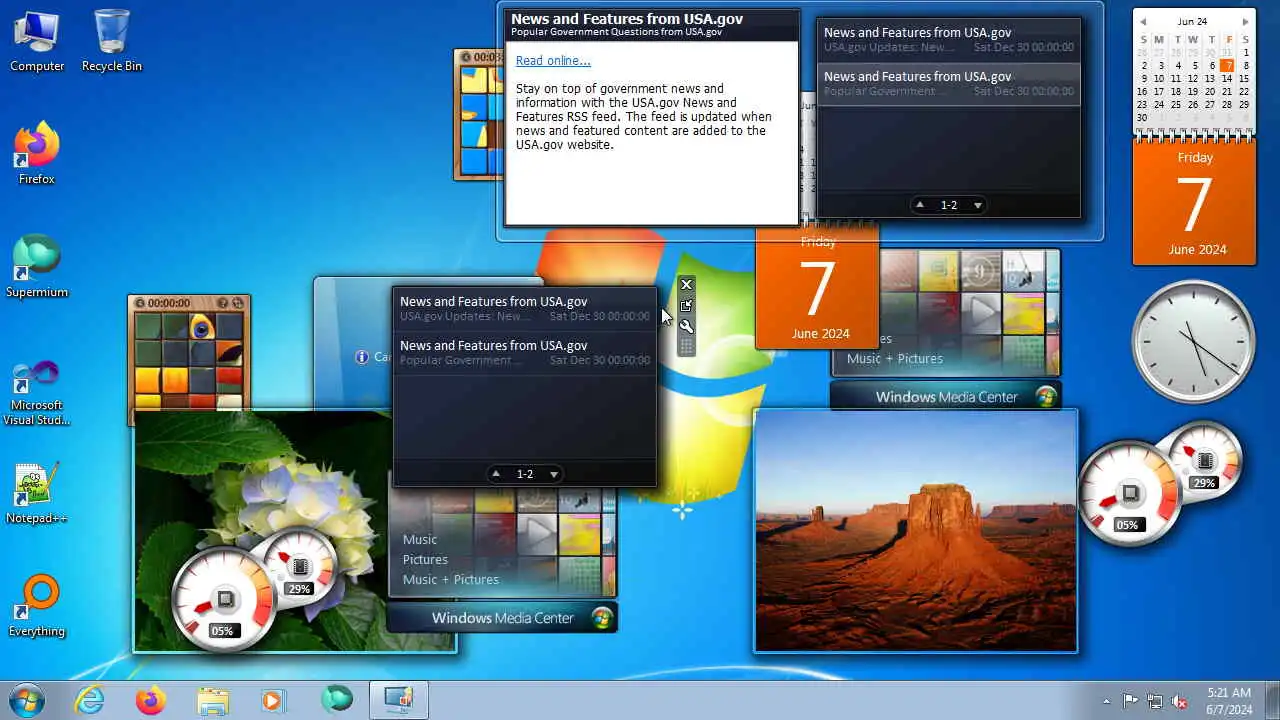
Task: Select highlighted day 7 in the month grid
Action: (1227, 66)
